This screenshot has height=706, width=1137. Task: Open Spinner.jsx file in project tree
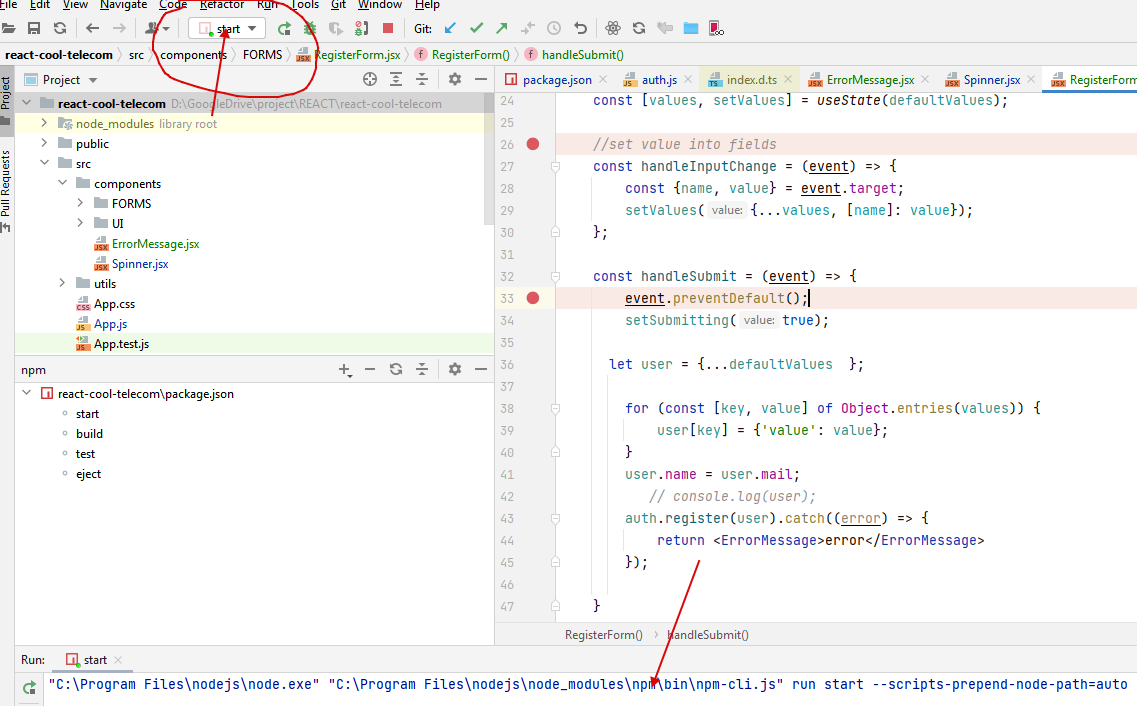click(x=140, y=264)
